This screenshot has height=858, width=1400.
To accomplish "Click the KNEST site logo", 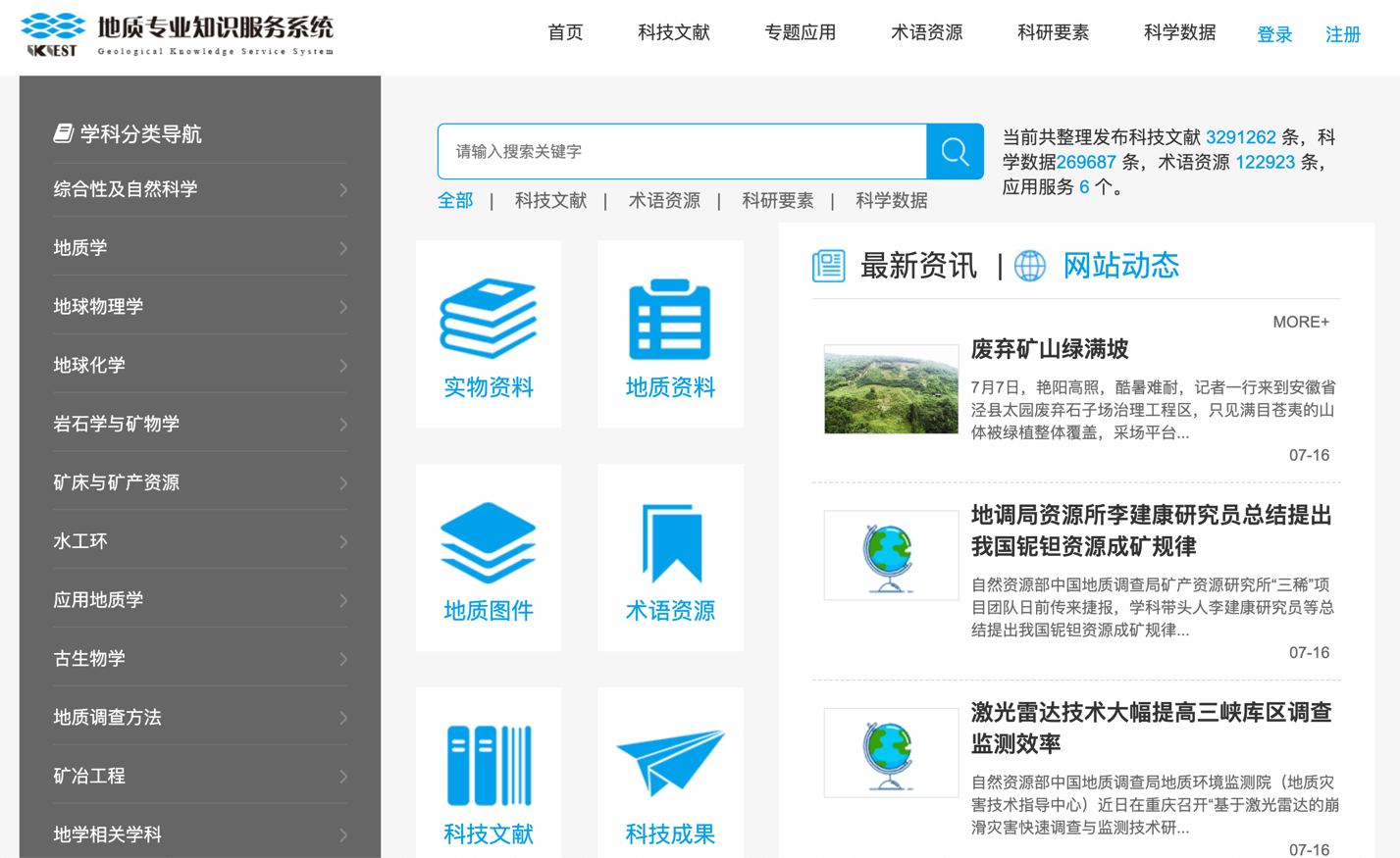I will coord(52,35).
